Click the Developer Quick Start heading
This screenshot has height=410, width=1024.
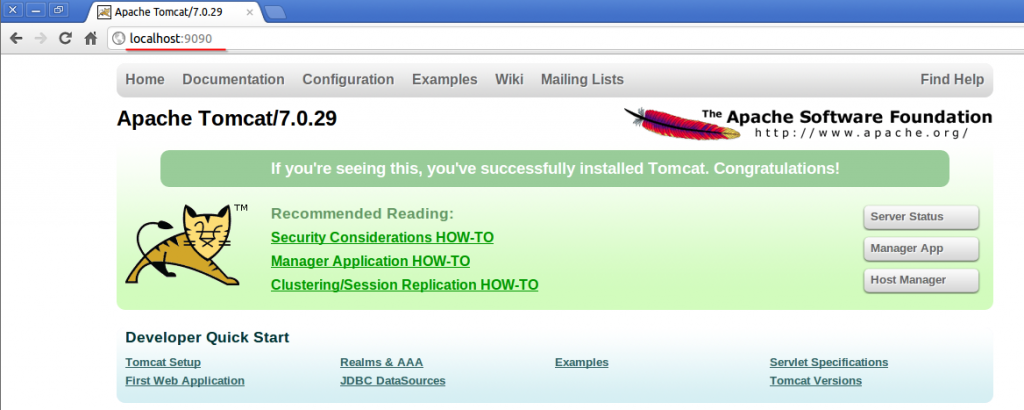tap(207, 338)
